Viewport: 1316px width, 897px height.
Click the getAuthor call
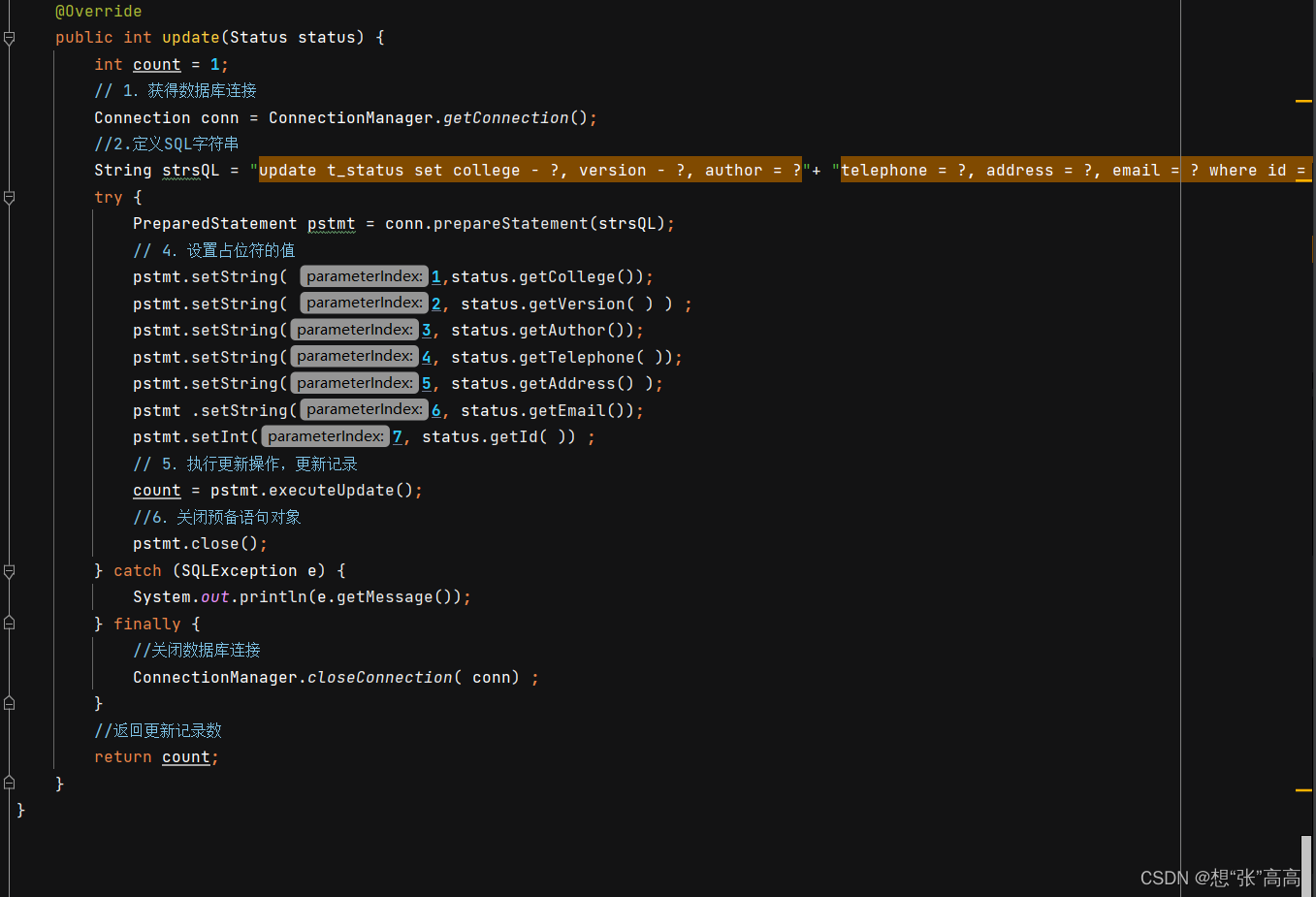562,331
